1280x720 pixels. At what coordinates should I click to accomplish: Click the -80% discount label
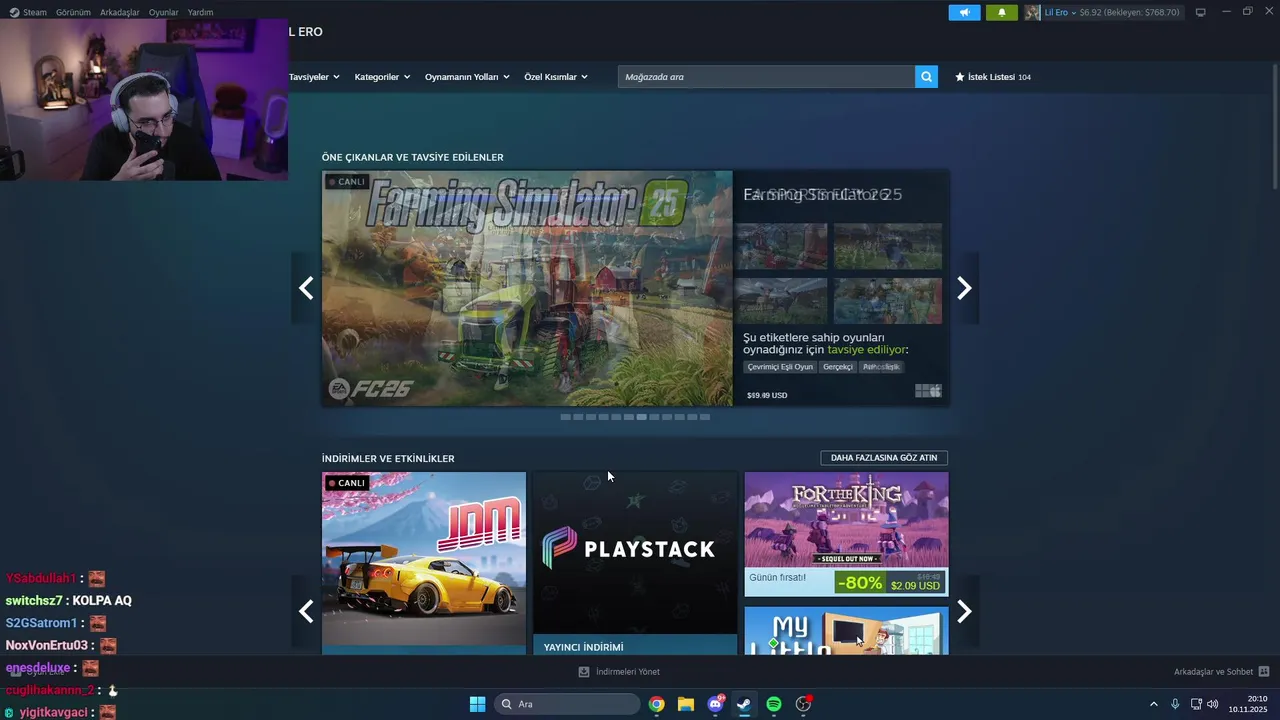tap(860, 582)
